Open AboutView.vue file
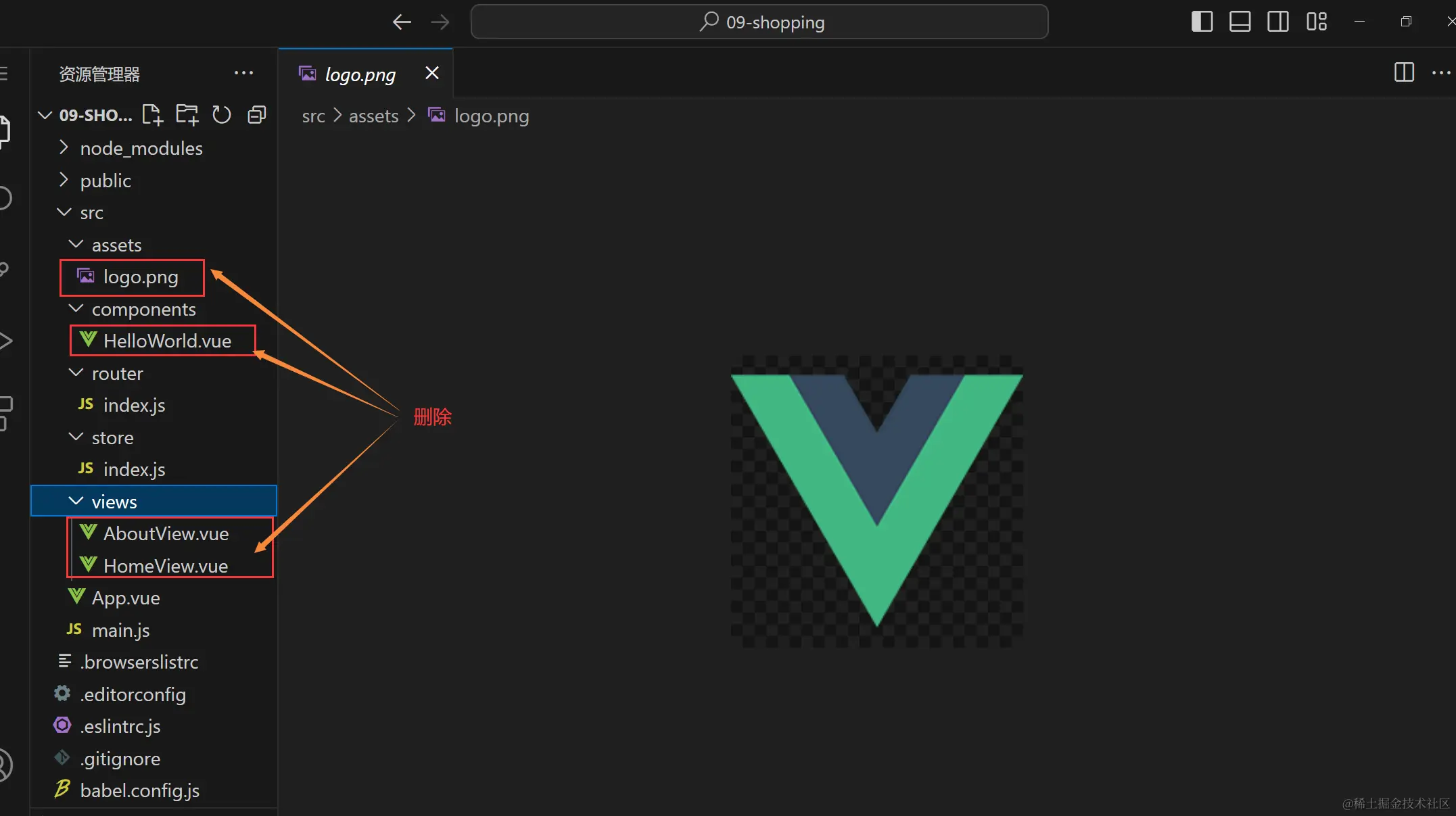1456x816 pixels. [x=154, y=533]
